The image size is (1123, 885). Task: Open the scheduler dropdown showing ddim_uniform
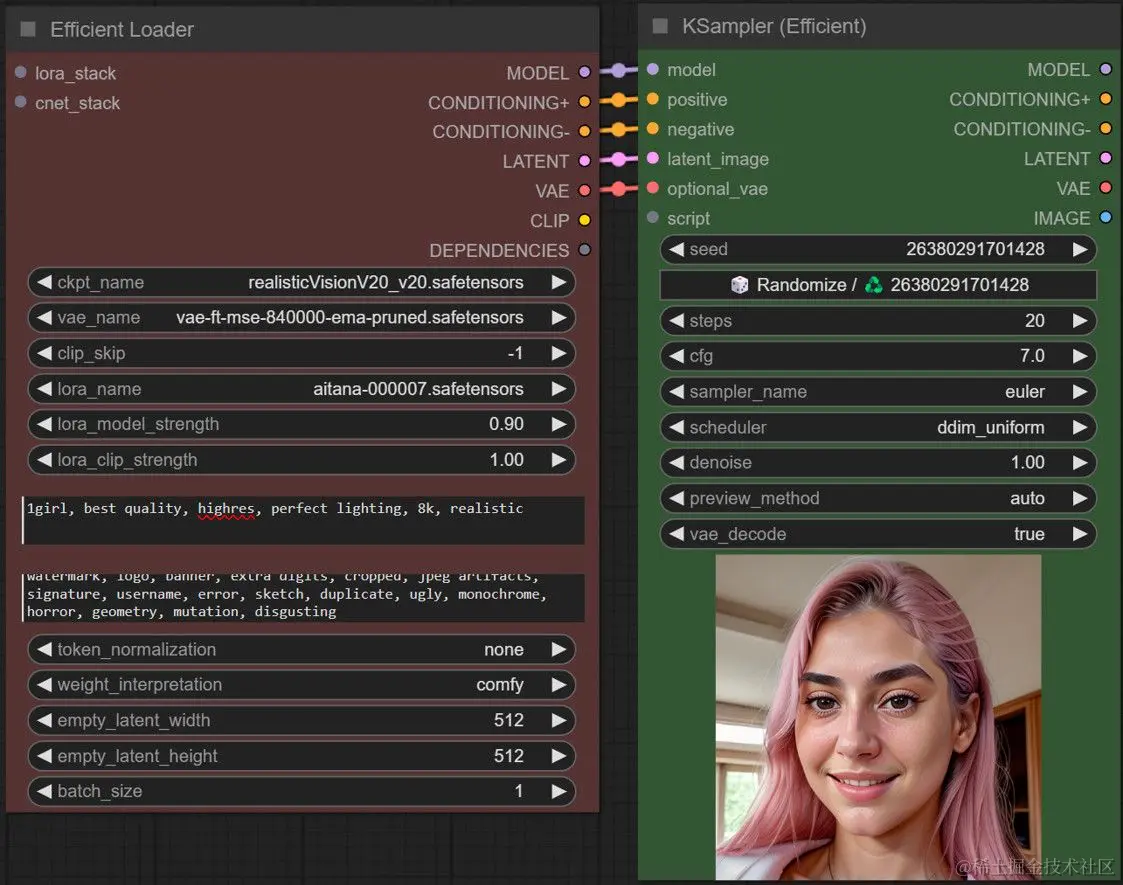(x=878, y=427)
